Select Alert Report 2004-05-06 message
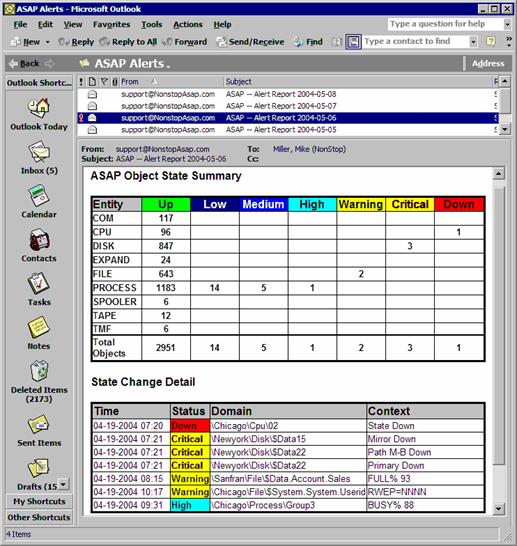517x546 pixels. (288, 118)
